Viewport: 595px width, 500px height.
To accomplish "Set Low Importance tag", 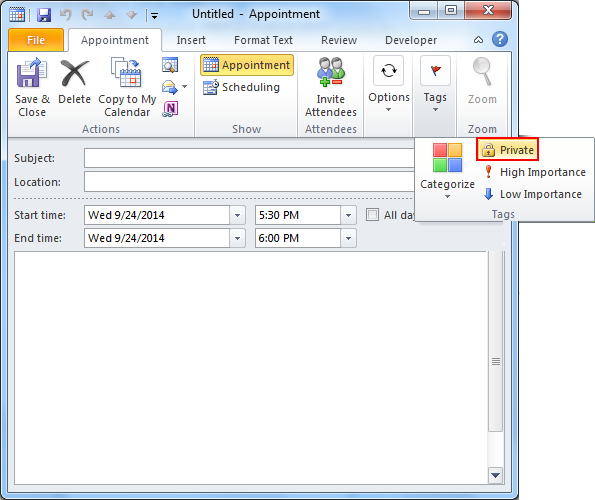I will click(x=533, y=194).
